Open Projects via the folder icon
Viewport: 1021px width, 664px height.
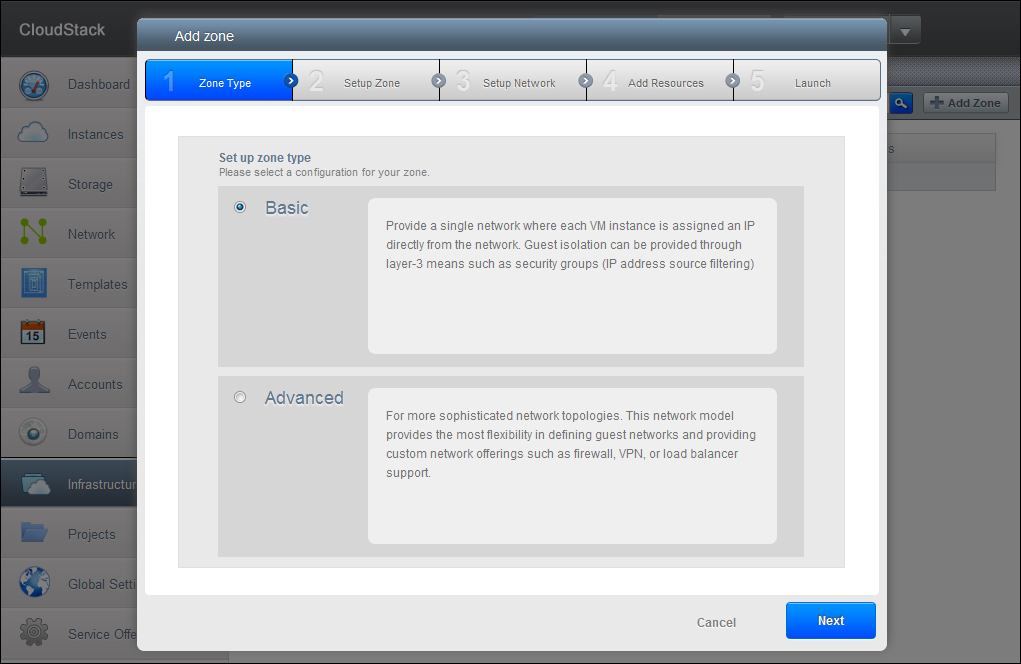tap(34, 534)
